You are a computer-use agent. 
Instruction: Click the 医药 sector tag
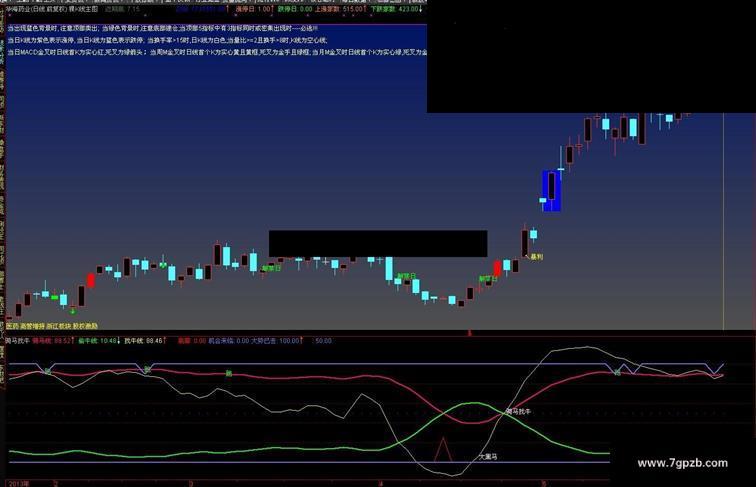(x=12, y=326)
